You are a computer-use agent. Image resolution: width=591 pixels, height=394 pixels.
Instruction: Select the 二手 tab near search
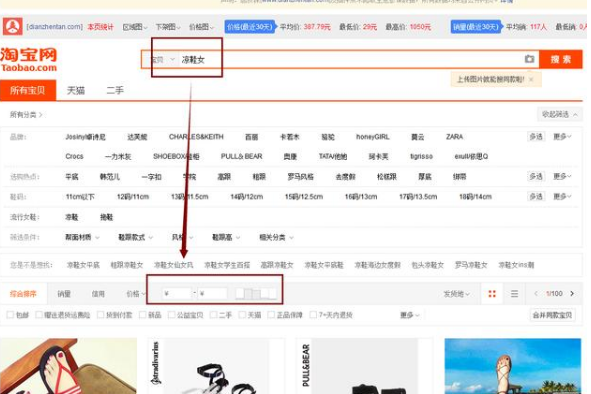(x=115, y=90)
